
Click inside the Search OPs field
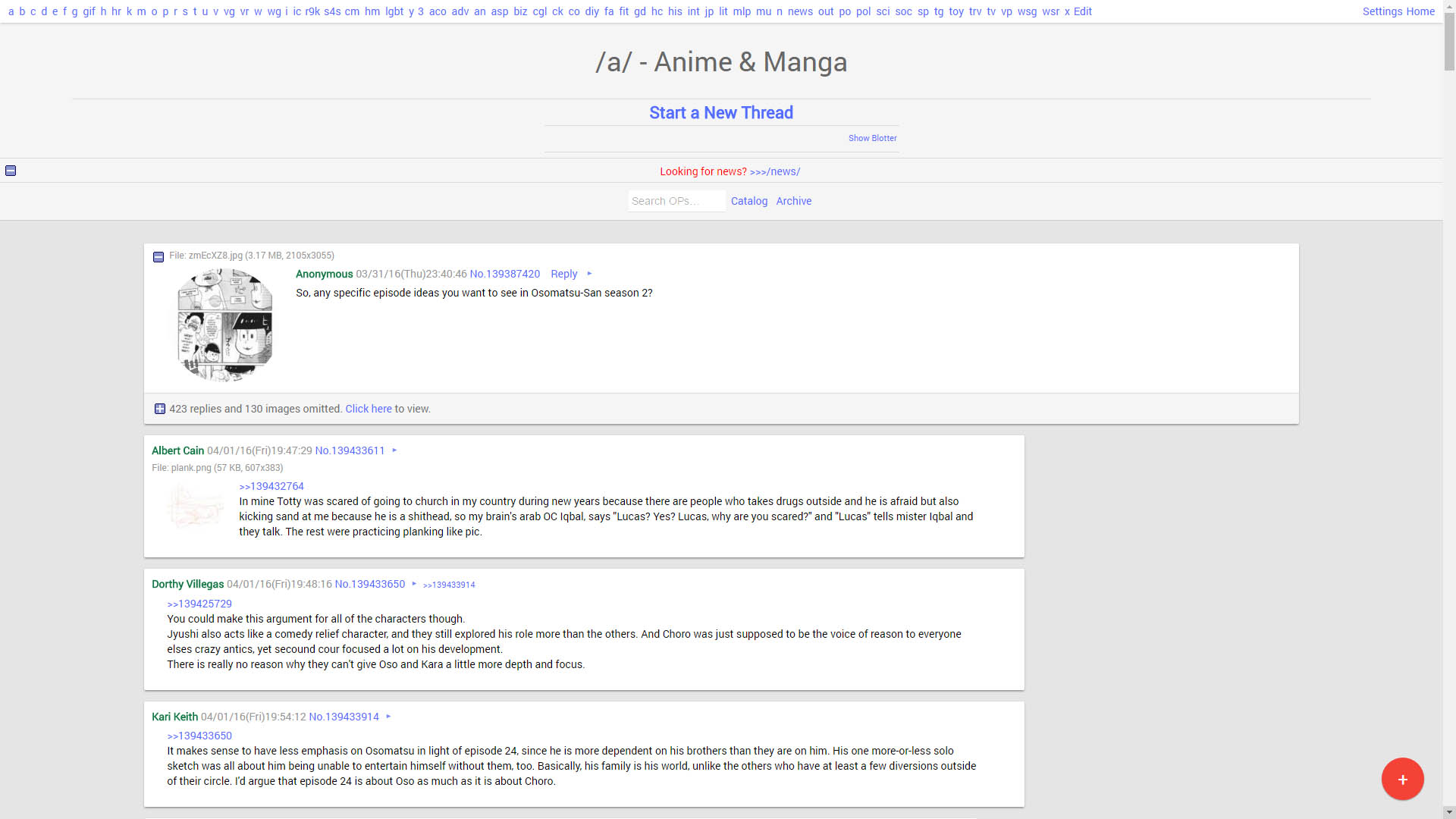(675, 200)
